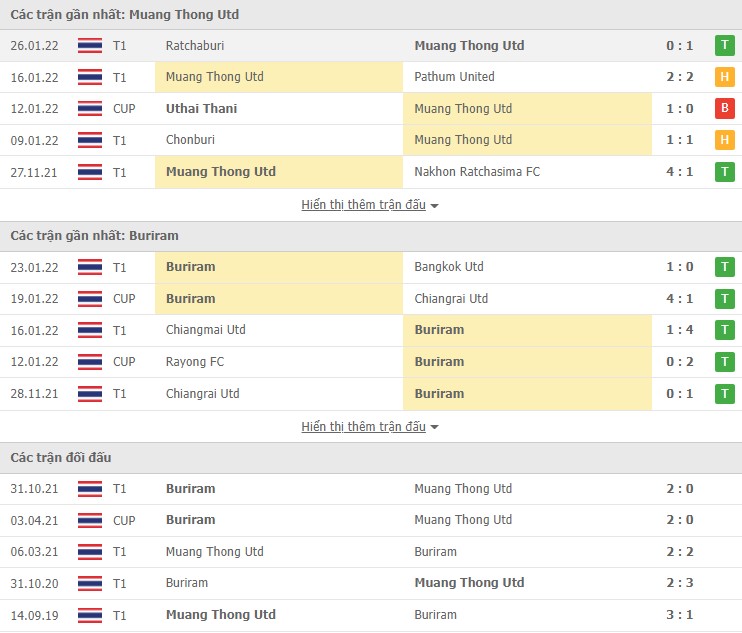Open Nakhon Ratchasima FC team link
Viewport: 742px width, 633px height.
477,172
